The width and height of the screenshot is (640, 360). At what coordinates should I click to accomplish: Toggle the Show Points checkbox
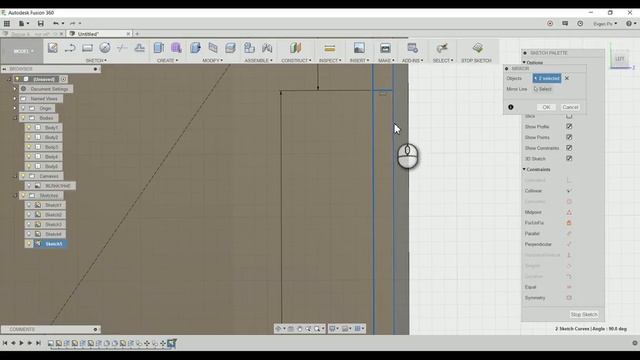point(569,137)
